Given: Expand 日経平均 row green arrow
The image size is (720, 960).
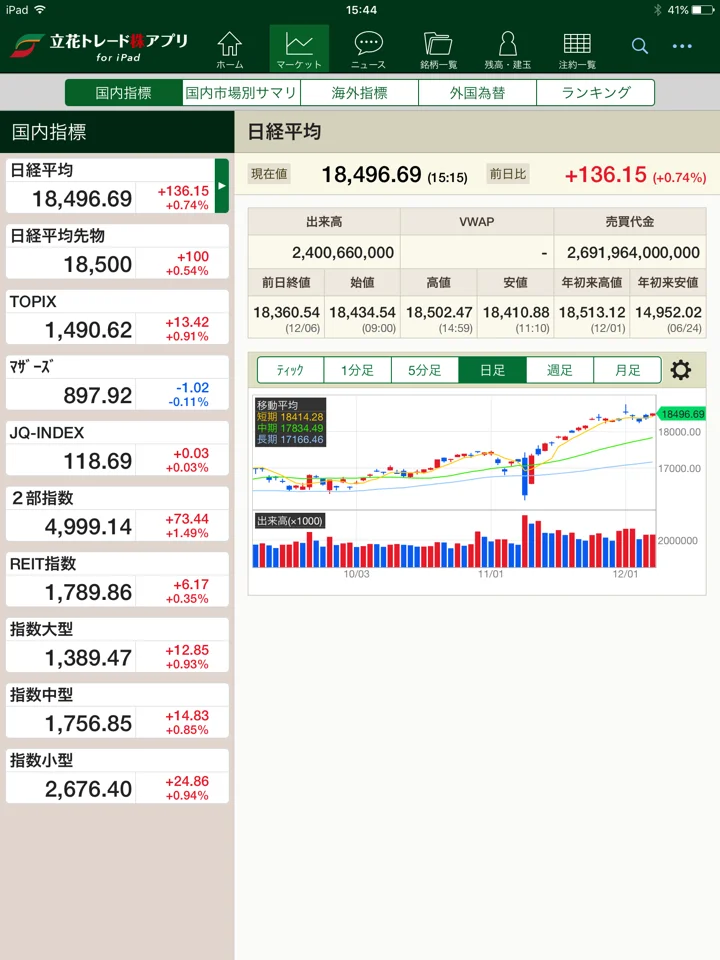Looking at the screenshot, I should click(222, 186).
